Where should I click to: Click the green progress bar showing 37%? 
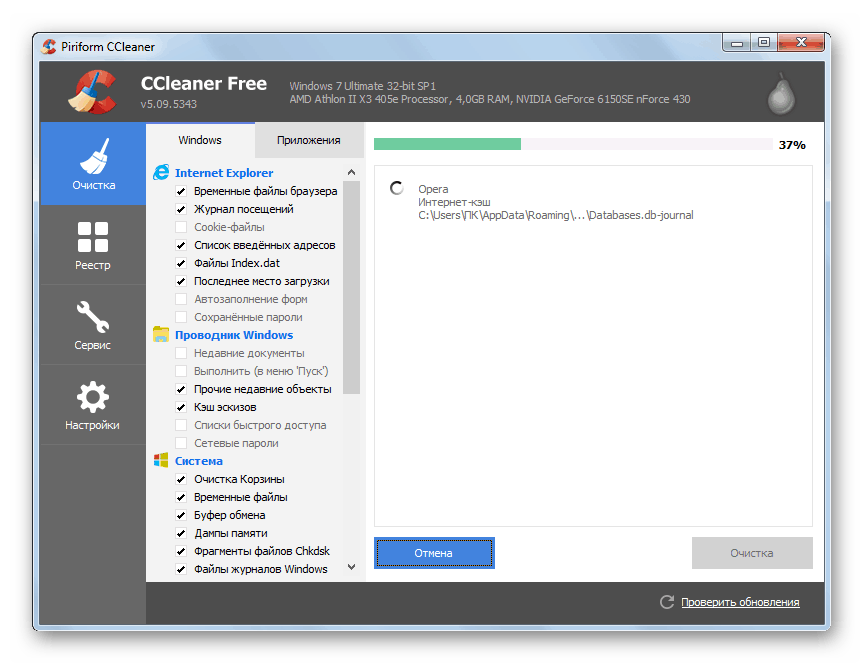[x=446, y=144]
